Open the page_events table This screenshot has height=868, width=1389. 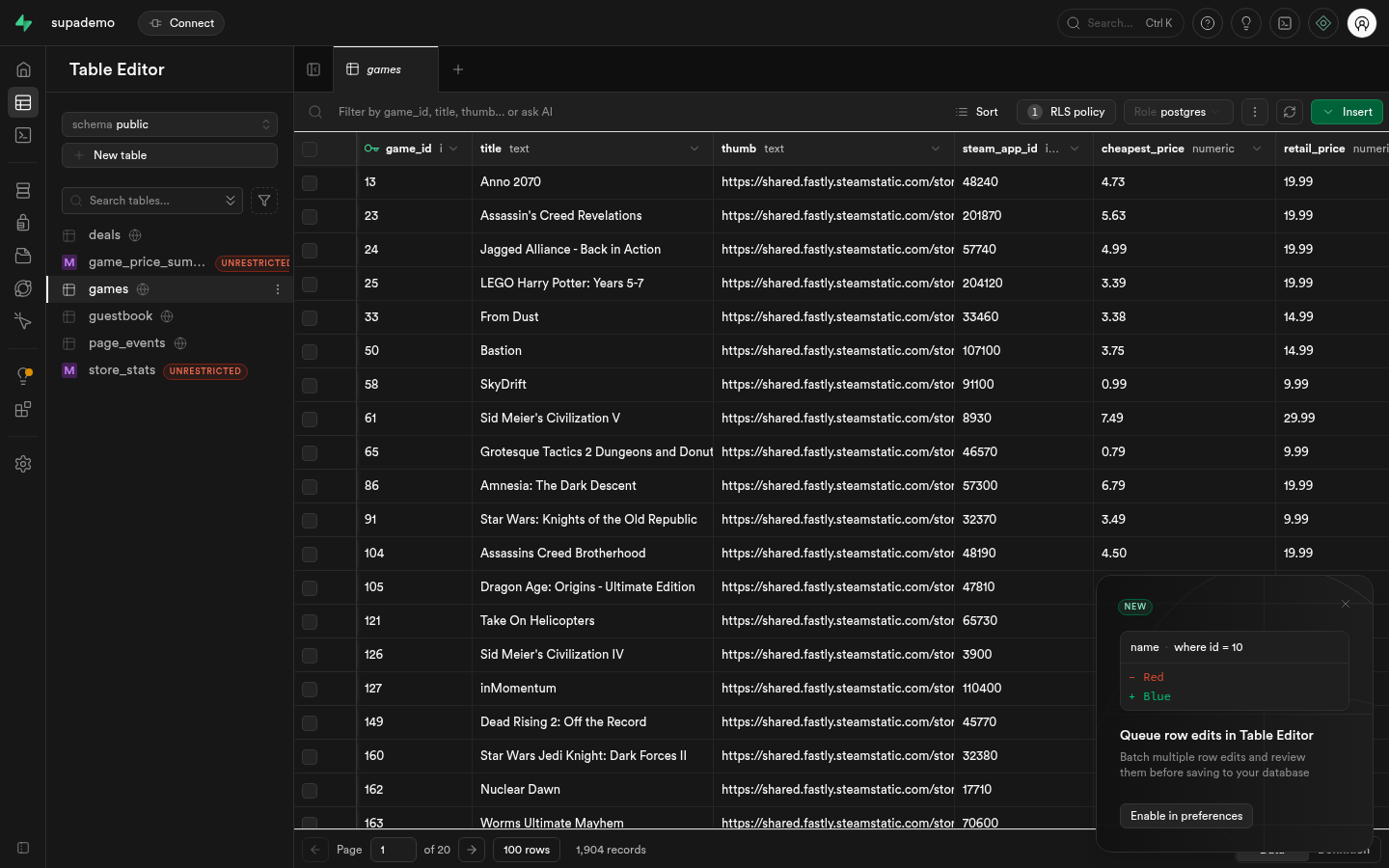point(126,343)
